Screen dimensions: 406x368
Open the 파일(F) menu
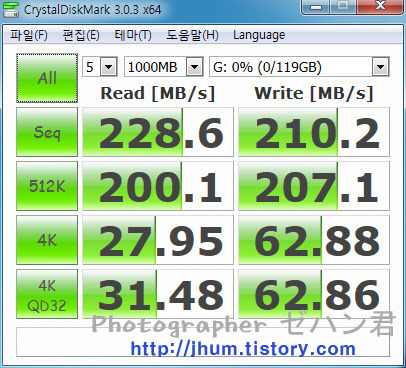pyautogui.click(x=29, y=35)
